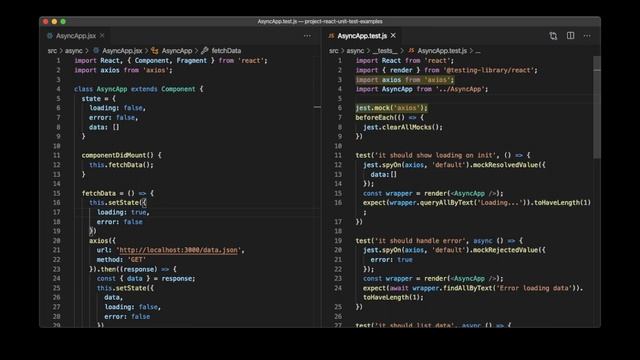This screenshot has height=360, width=640.
Task: Click the green macOS zoom button
Action: point(63,21)
